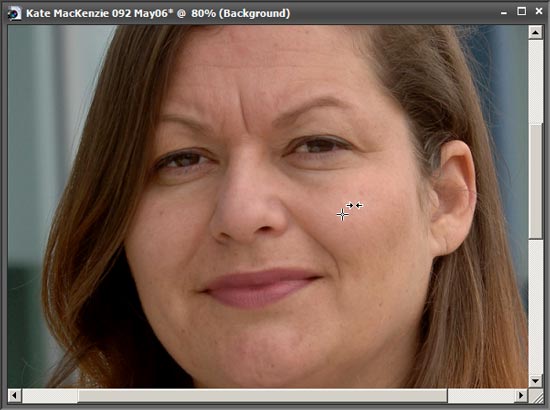Click the vertical scroll track above the thumb
This screenshot has height=410, width=550.
coord(535,81)
